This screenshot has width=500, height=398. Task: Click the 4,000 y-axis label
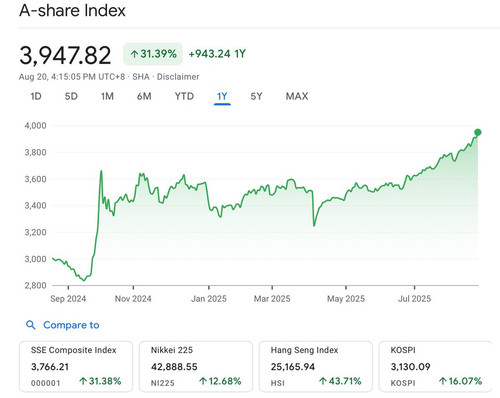tap(35, 126)
